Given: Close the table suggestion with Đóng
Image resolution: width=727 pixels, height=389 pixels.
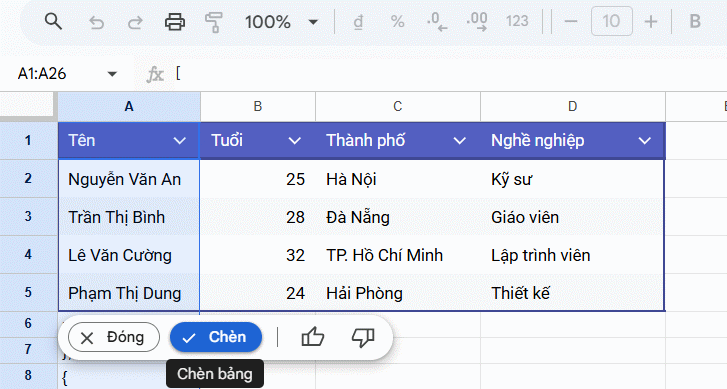Looking at the screenshot, I should (x=114, y=337).
